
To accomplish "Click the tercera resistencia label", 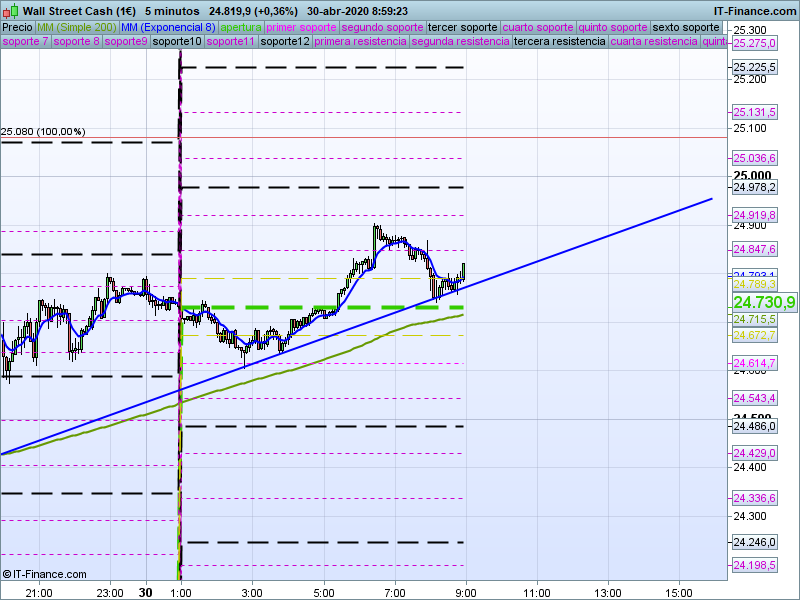I will pyautogui.click(x=559, y=42).
